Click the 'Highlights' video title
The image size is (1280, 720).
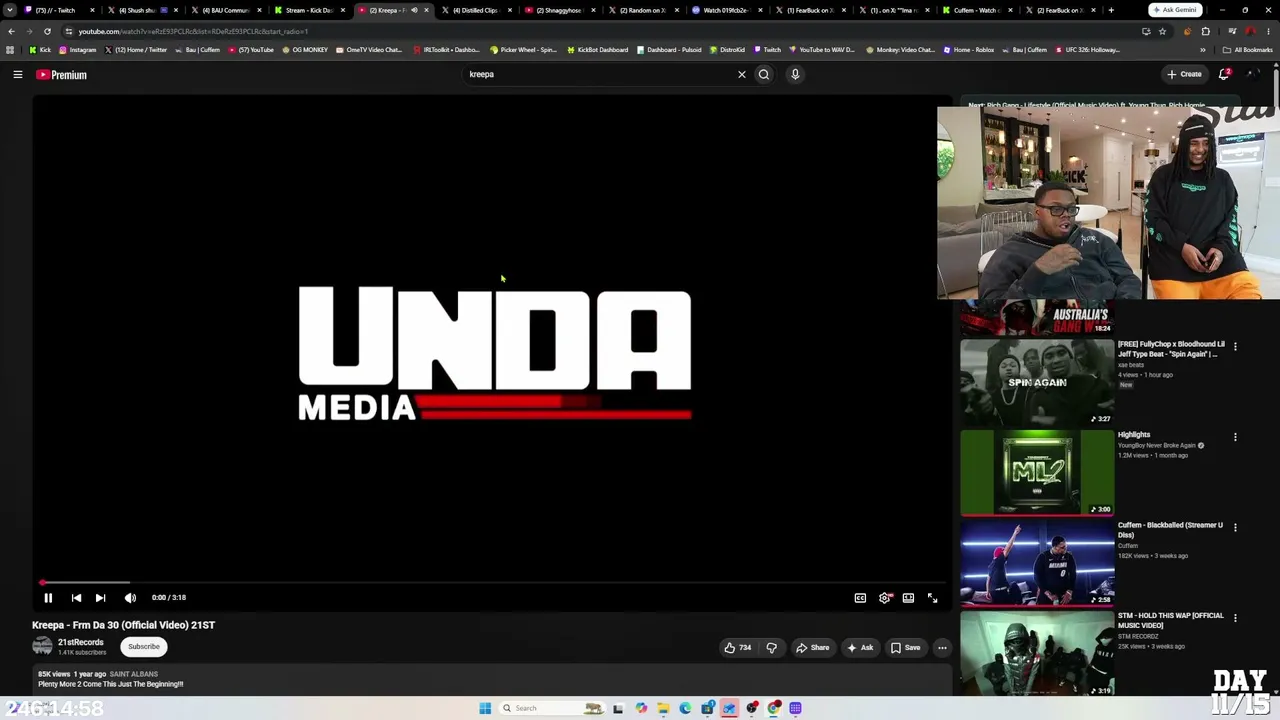tap(1134, 435)
